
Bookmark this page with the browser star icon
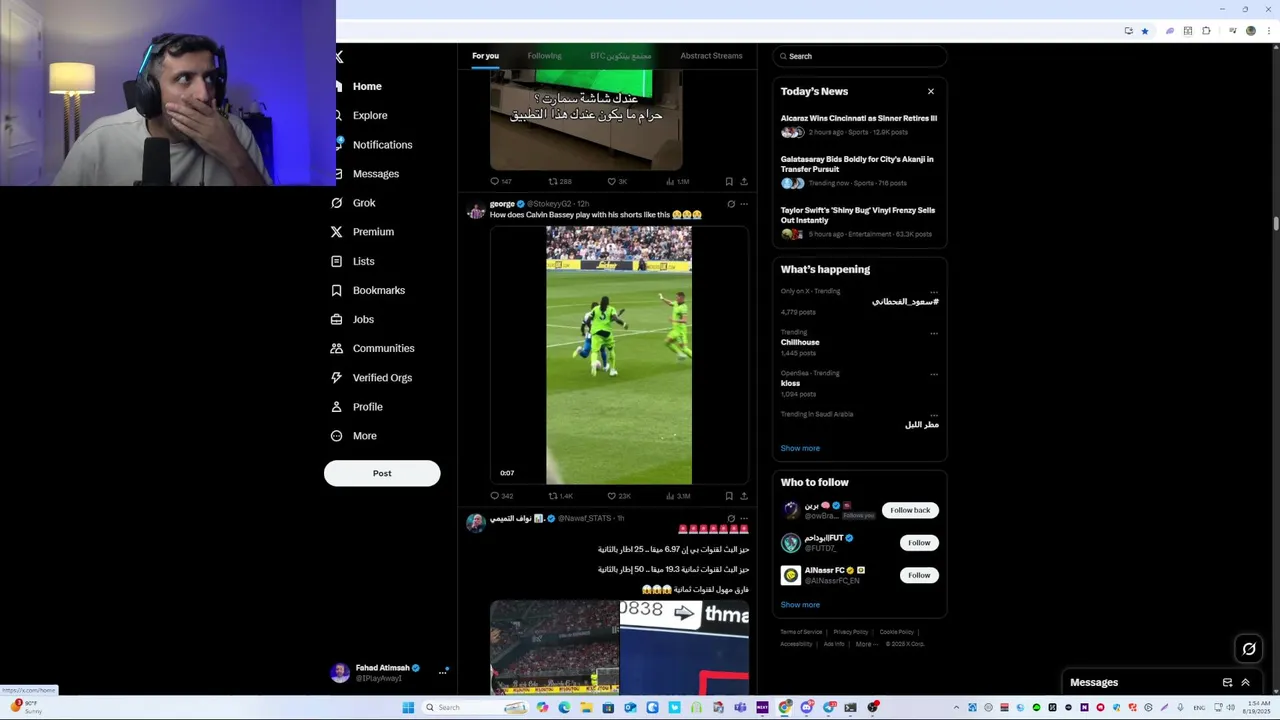pyautogui.click(x=1145, y=31)
